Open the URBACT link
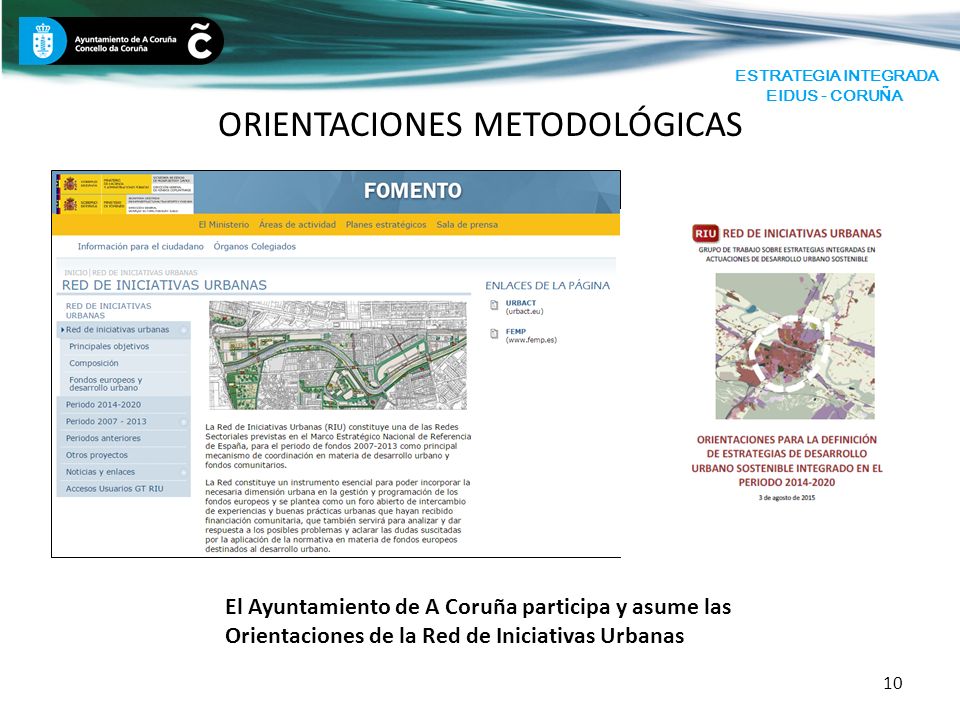The width and height of the screenshot is (960, 720). [x=520, y=303]
